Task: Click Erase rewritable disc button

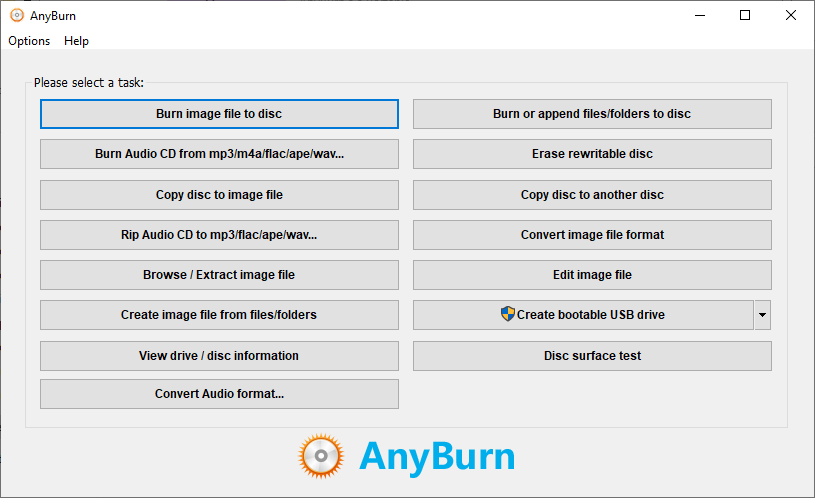Action: click(x=592, y=154)
